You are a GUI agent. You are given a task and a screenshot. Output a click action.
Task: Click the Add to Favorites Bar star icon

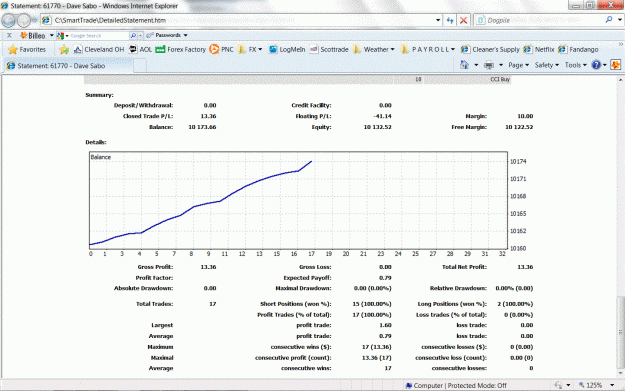pos(64,49)
